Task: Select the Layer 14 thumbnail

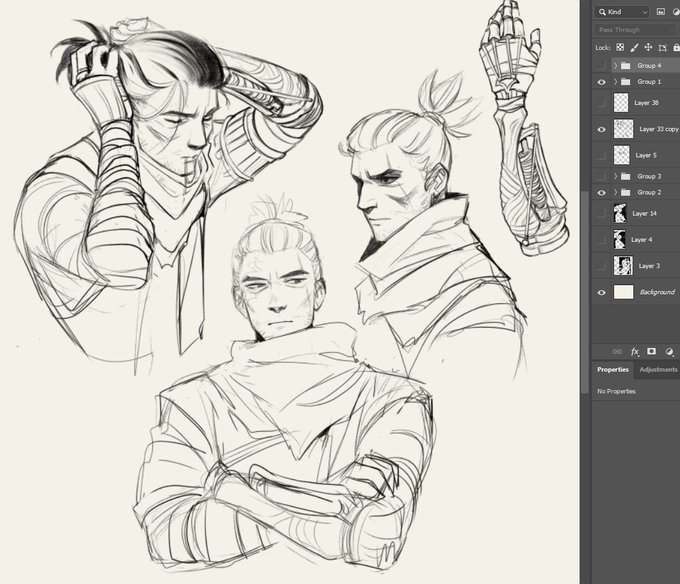Action: (x=620, y=213)
